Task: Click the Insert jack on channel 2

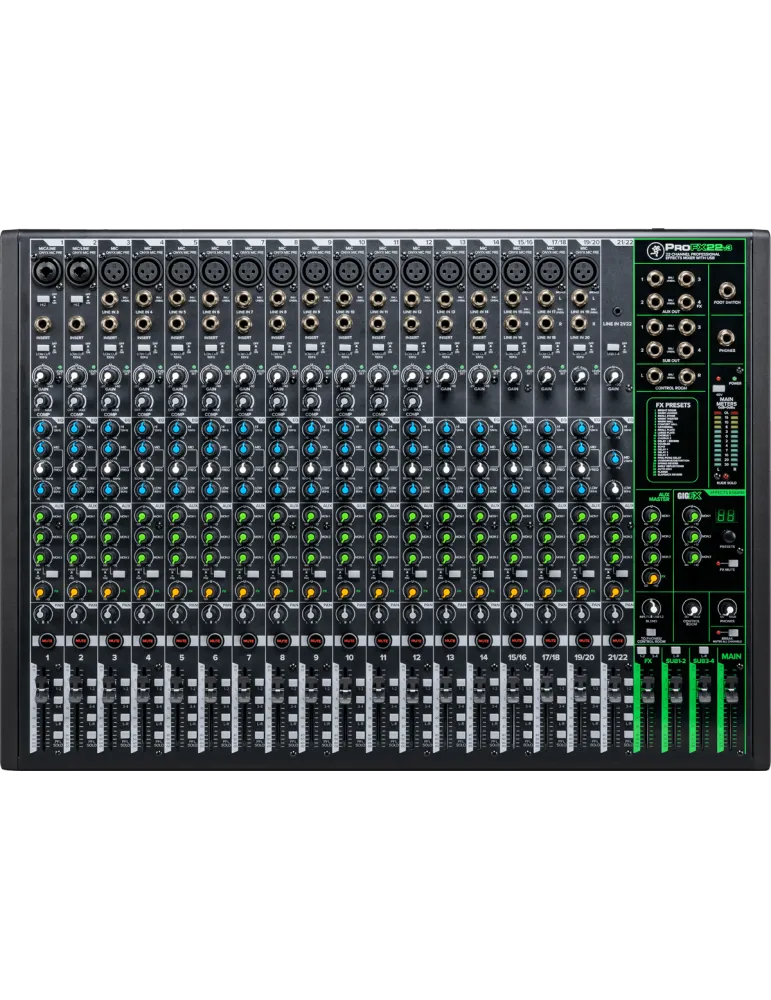Action: [x=76, y=325]
